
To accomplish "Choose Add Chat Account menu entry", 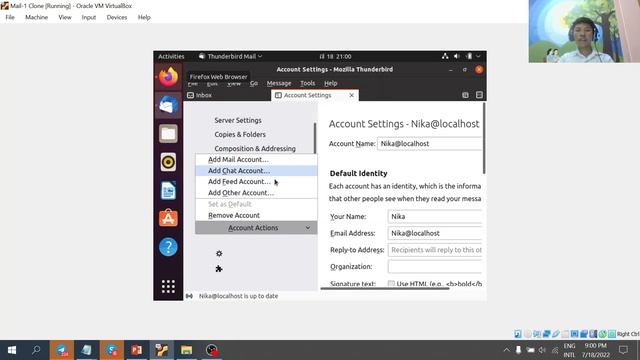I will (x=256, y=171).
